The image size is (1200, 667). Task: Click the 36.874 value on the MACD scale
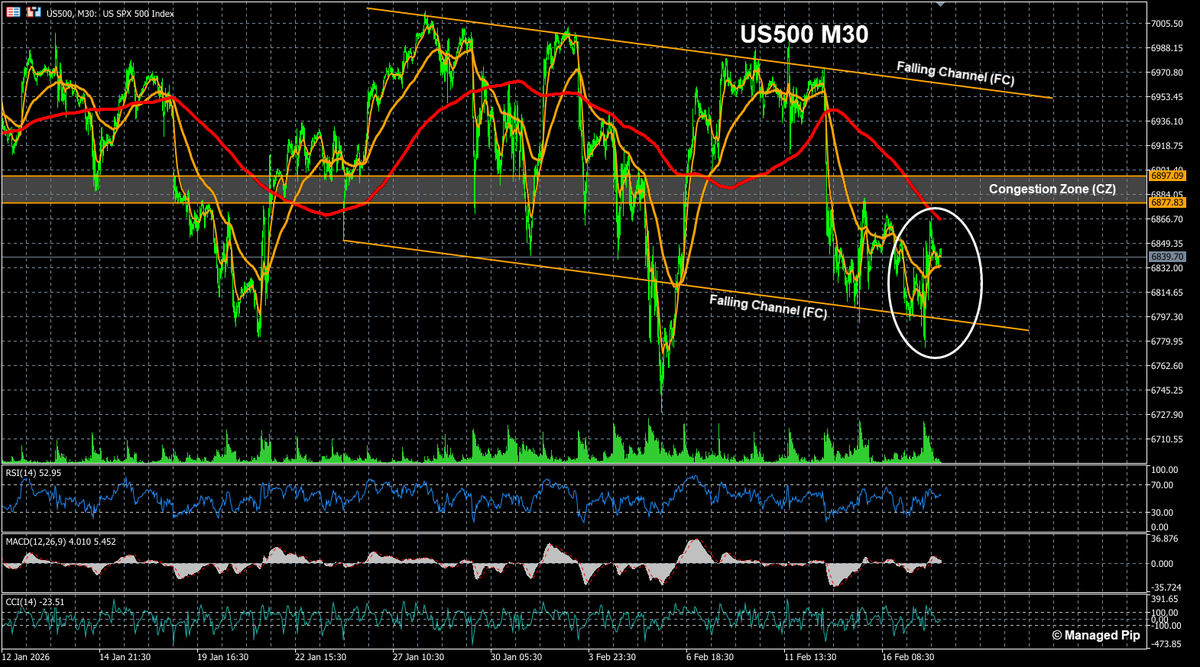tap(1164, 540)
